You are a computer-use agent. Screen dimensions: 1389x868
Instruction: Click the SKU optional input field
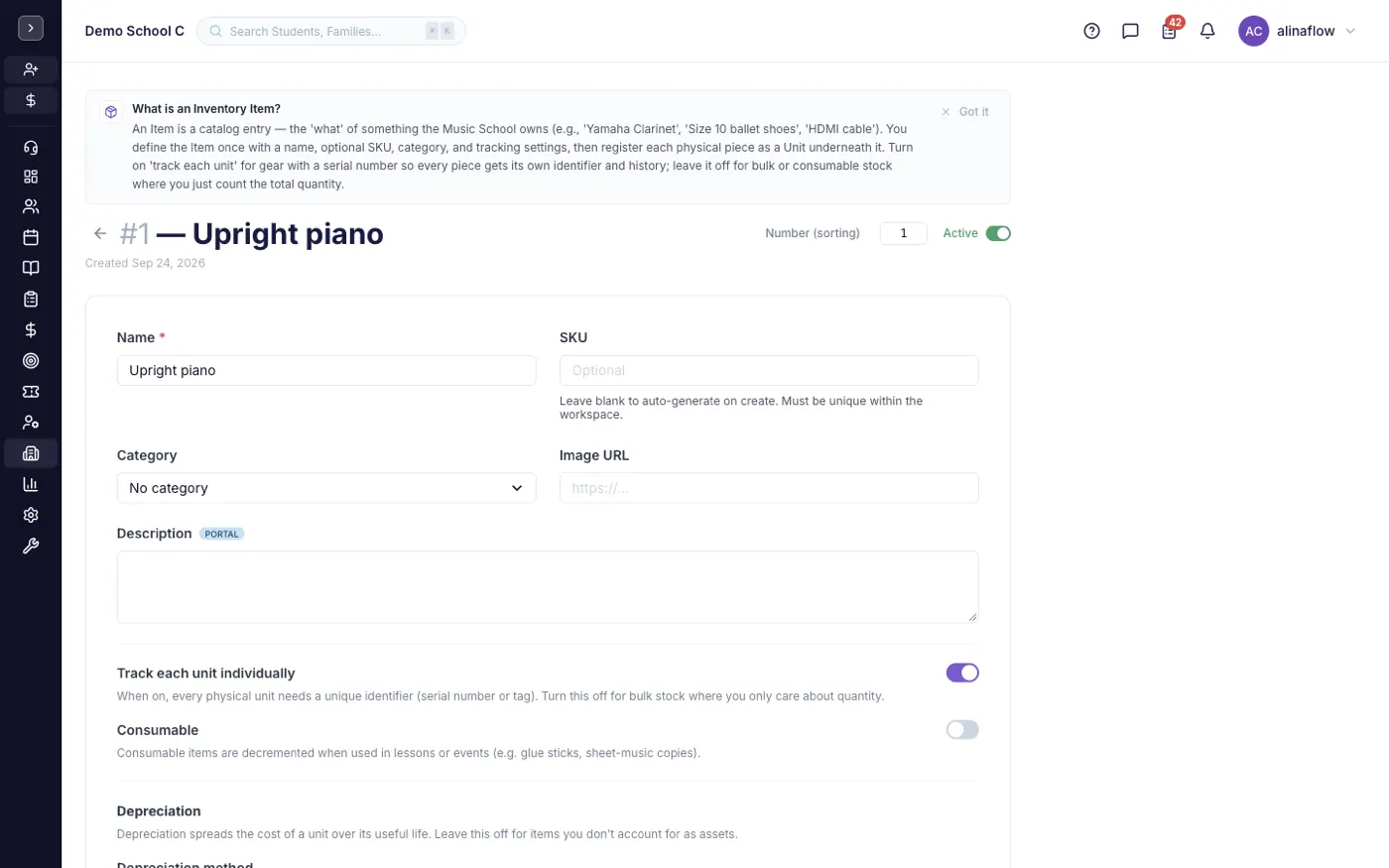click(769, 370)
